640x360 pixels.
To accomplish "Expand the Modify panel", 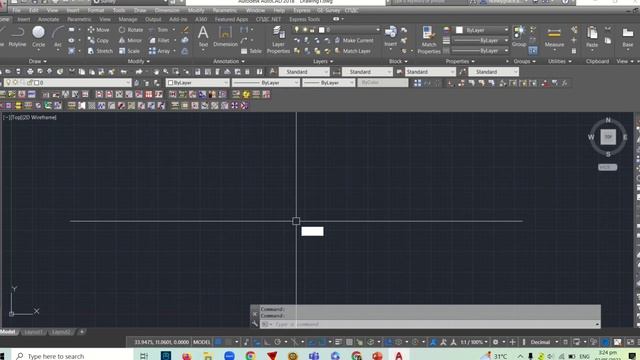I will [x=139, y=61].
